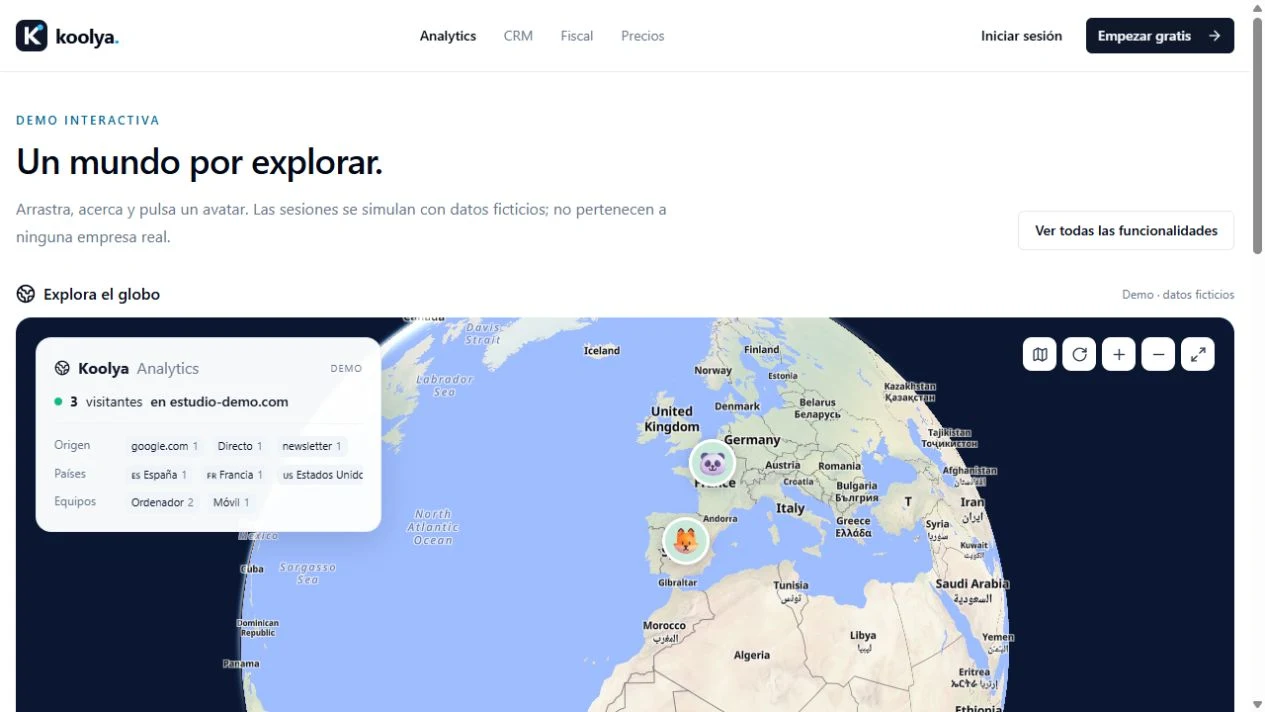Select the Francia country chip
Viewport: 1265px width, 712px height.
point(235,475)
